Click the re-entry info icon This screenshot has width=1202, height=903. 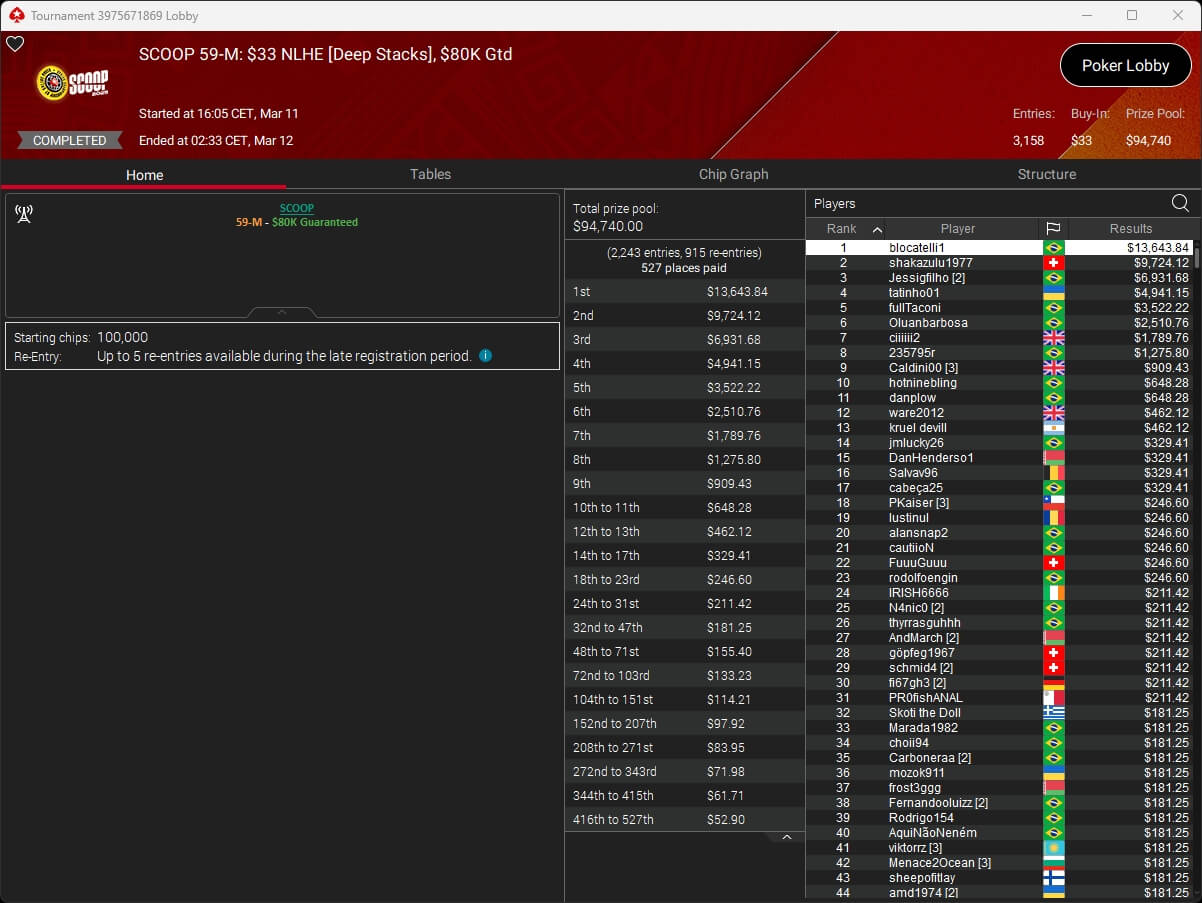coord(485,356)
